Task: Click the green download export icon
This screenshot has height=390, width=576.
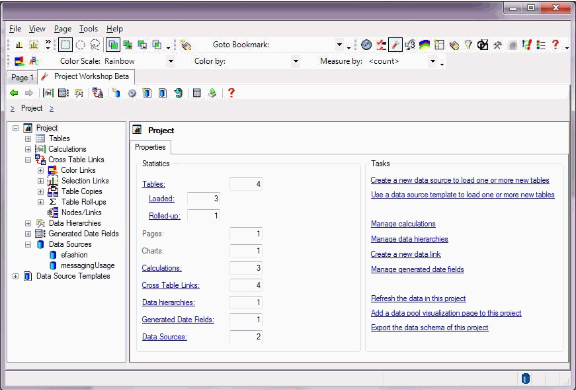Action: pos(212,93)
